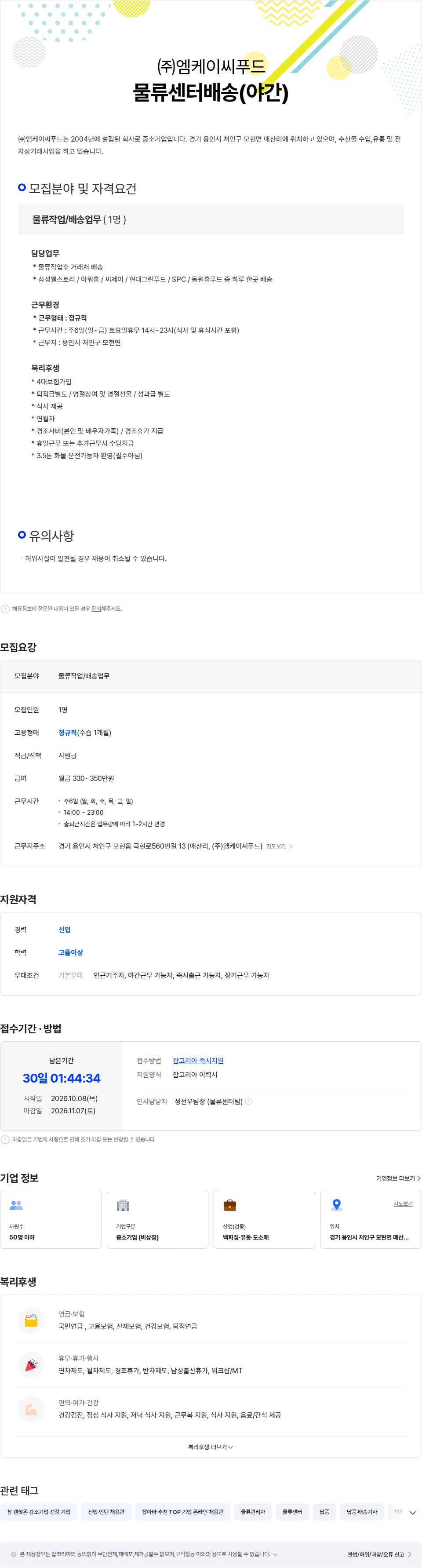Expand the copyright notice chevron at bottom

tap(275, 1554)
